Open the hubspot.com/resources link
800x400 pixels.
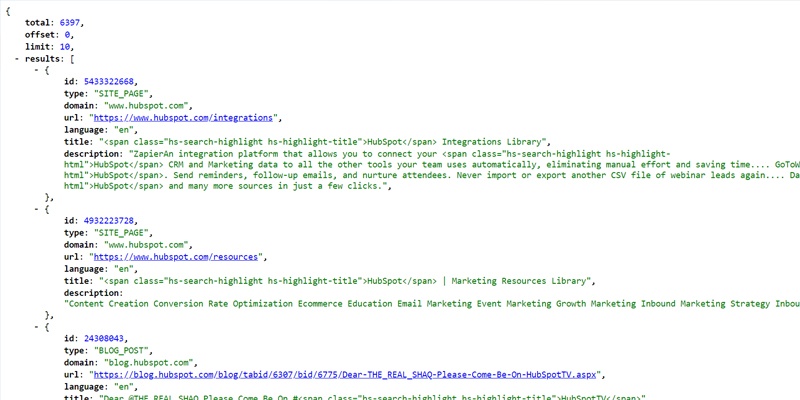(176, 257)
